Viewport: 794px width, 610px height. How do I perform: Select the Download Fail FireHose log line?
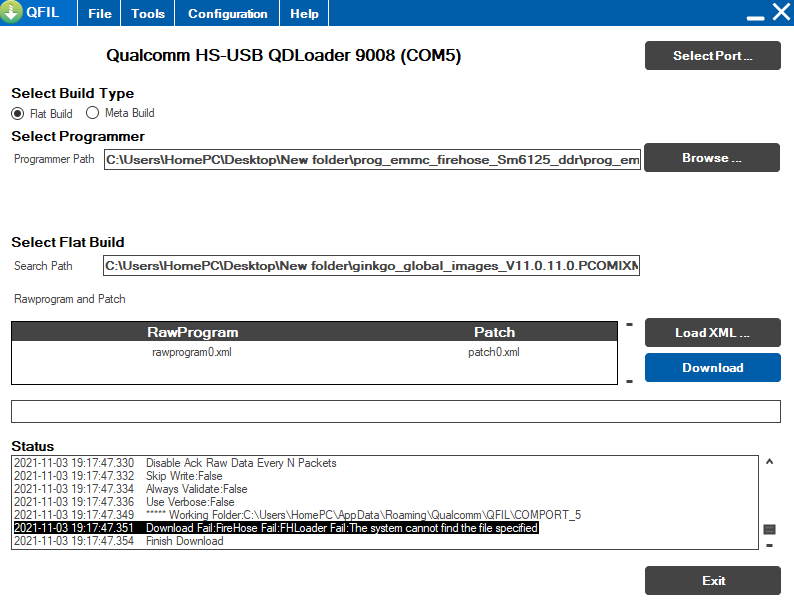coord(276,528)
